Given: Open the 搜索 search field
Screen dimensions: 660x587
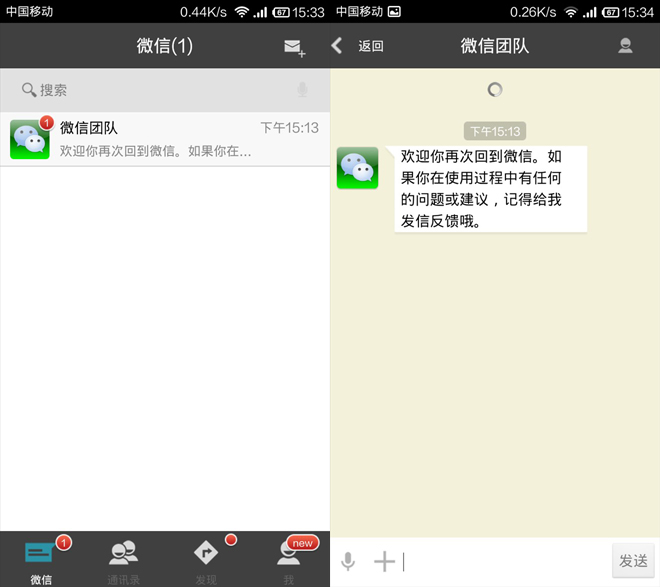Looking at the screenshot, I should (x=165, y=90).
